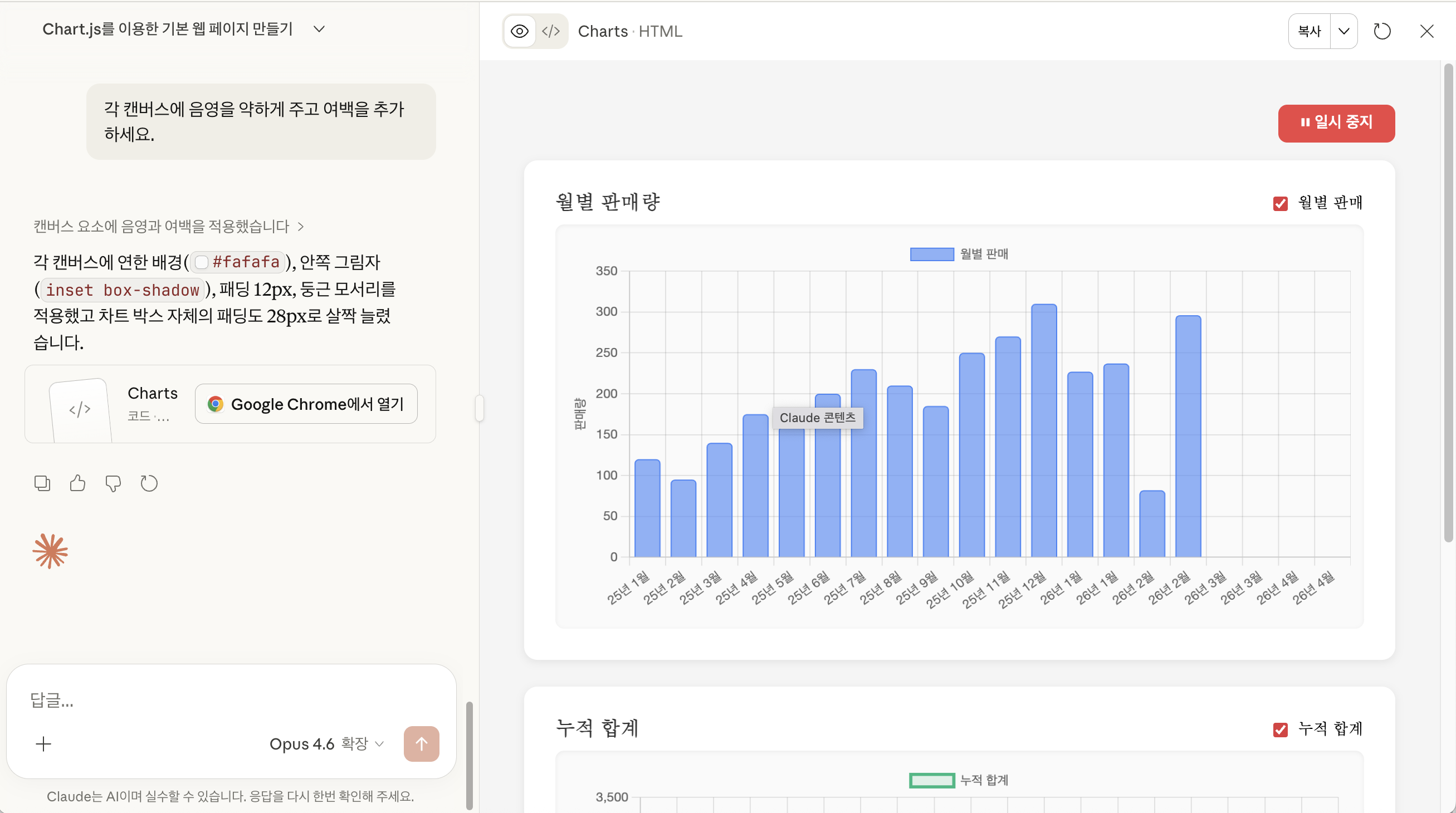1456x813 pixels.
Task: Switch to the preview eye tab
Action: click(x=520, y=31)
